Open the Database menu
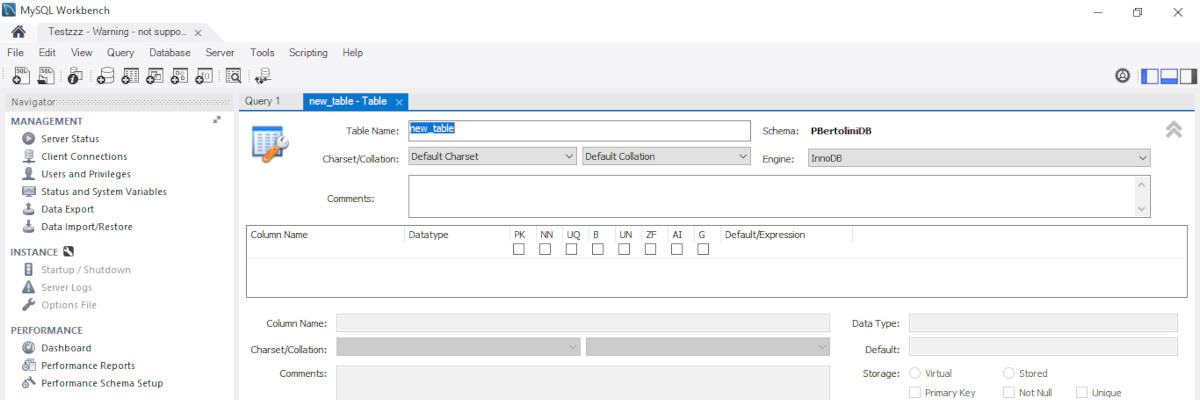This screenshot has width=1200, height=400. coord(170,52)
